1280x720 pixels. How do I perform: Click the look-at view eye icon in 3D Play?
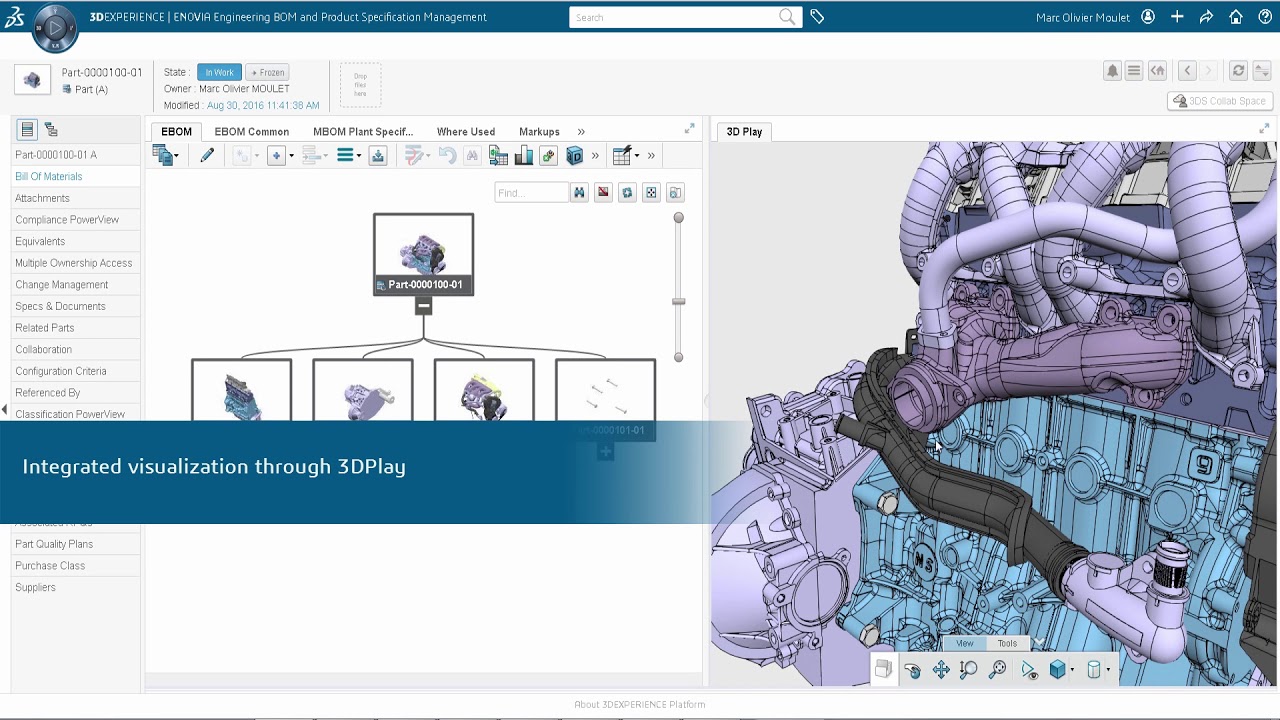(1029, 670)
